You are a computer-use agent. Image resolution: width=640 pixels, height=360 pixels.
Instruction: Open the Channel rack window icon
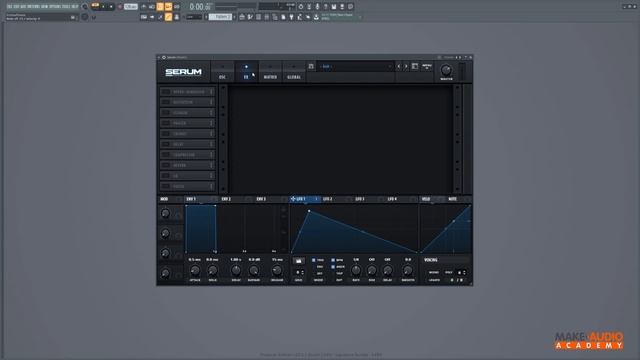258,17
